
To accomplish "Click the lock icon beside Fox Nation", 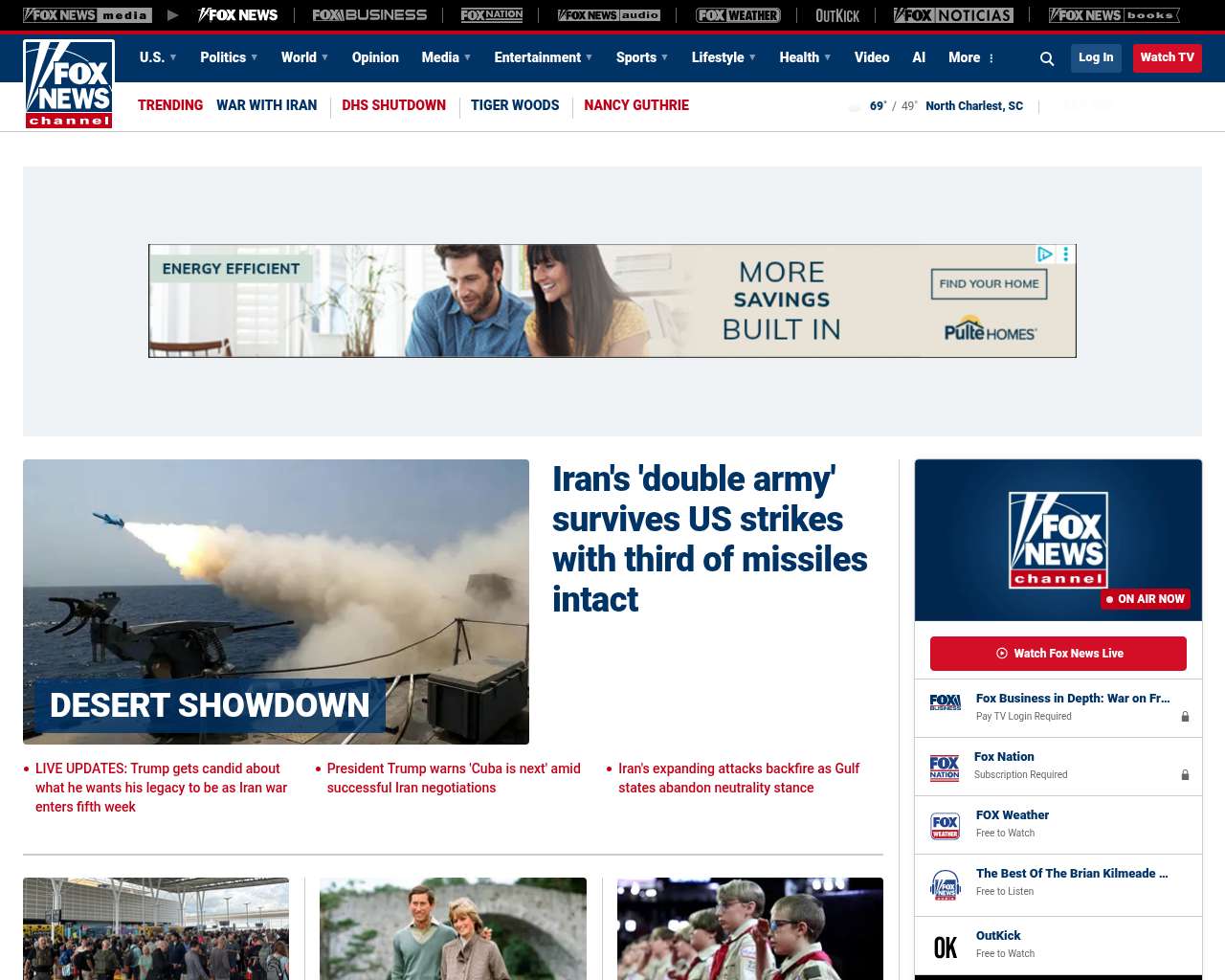I will point(1185,774).
